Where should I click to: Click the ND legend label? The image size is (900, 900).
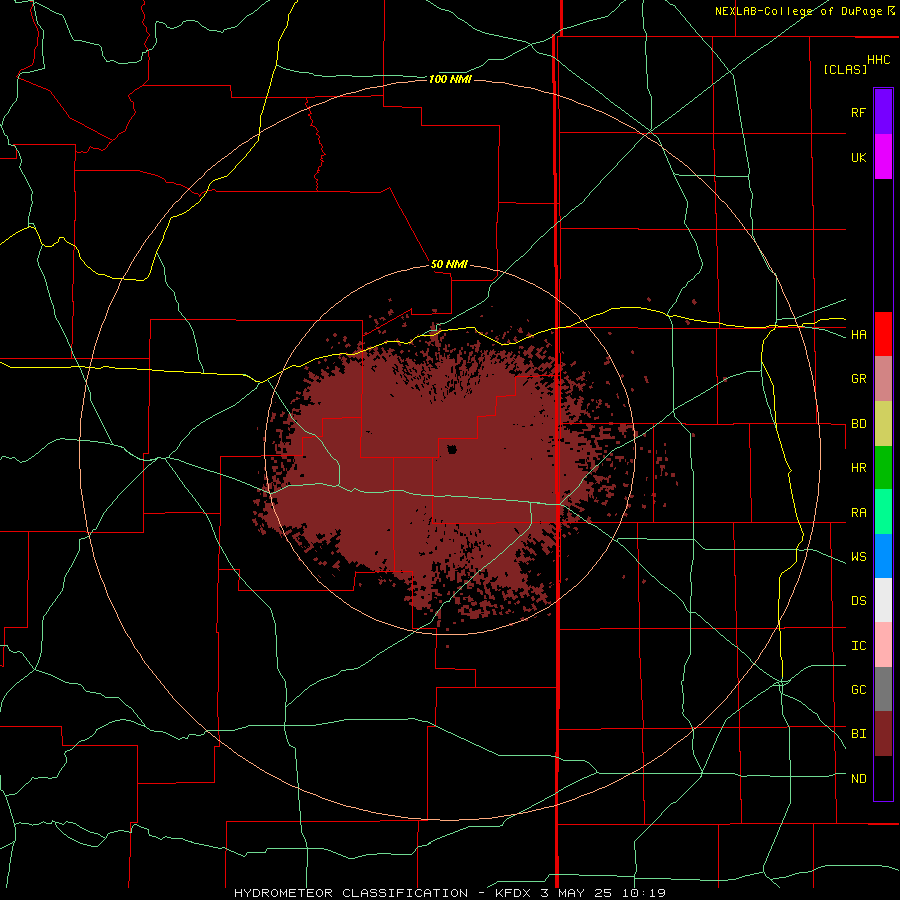858,779
